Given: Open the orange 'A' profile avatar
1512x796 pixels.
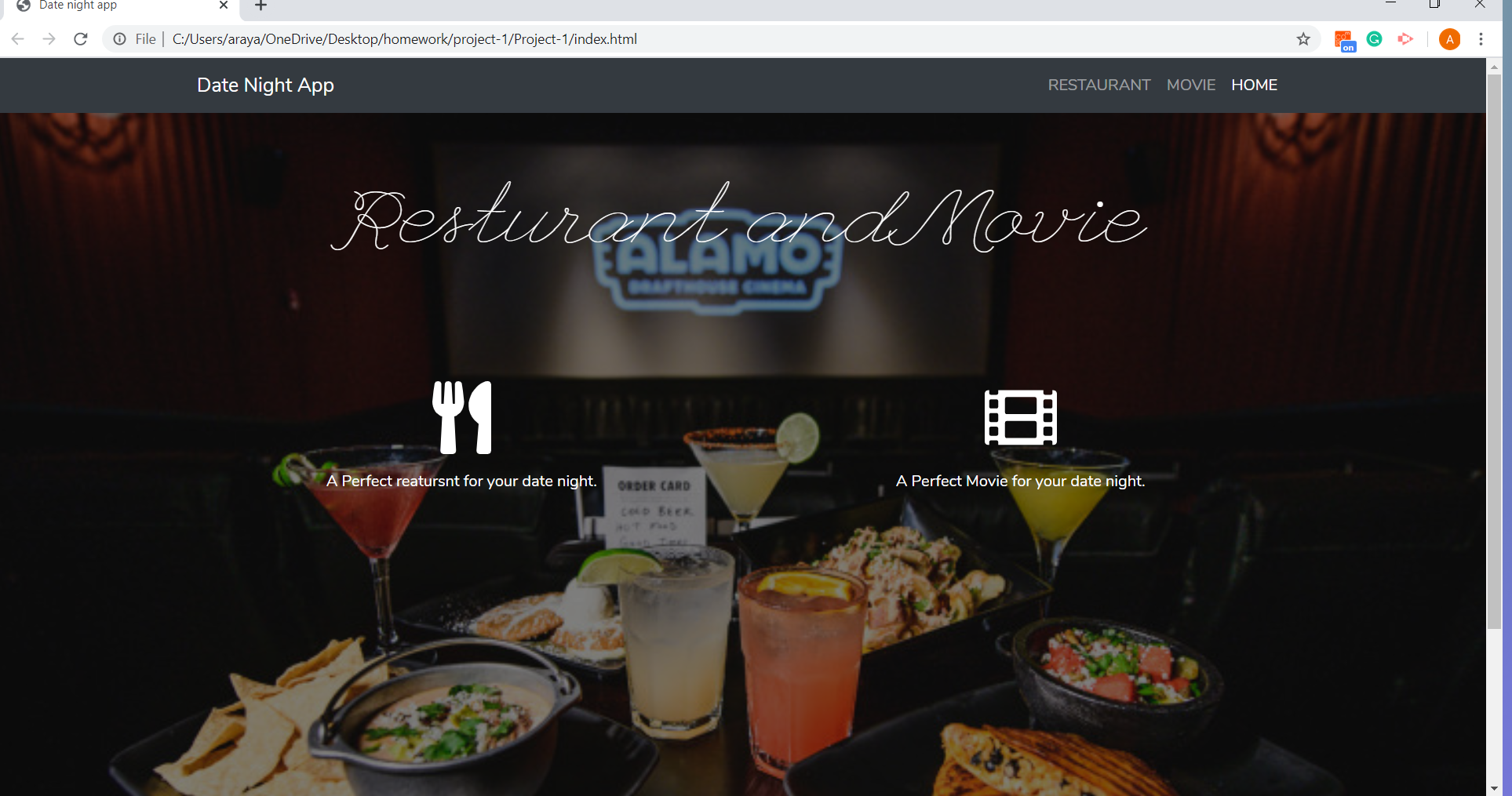Looking at the screenshot, I should [1449, 39].
